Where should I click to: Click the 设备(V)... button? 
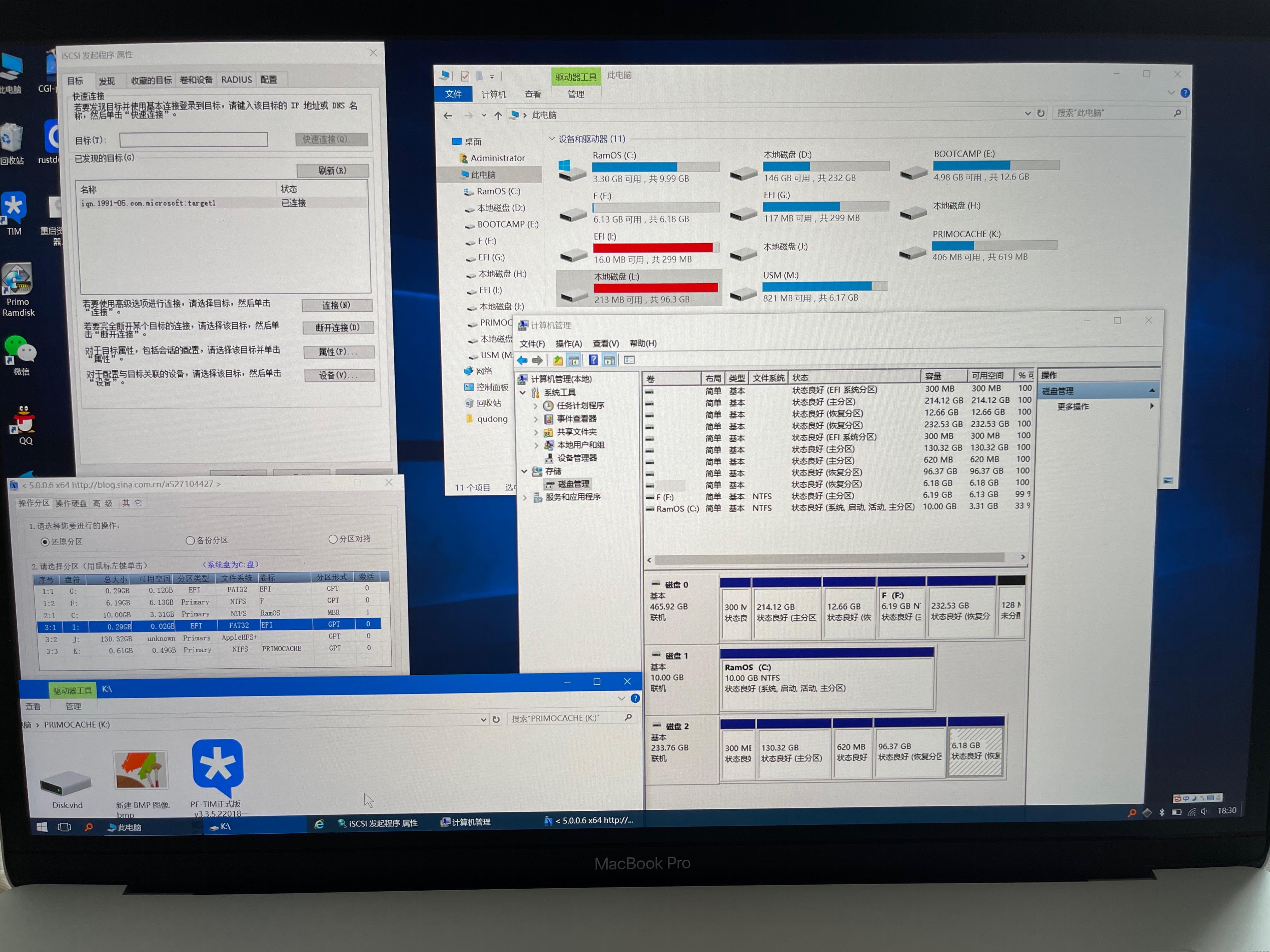pos(339,375)
